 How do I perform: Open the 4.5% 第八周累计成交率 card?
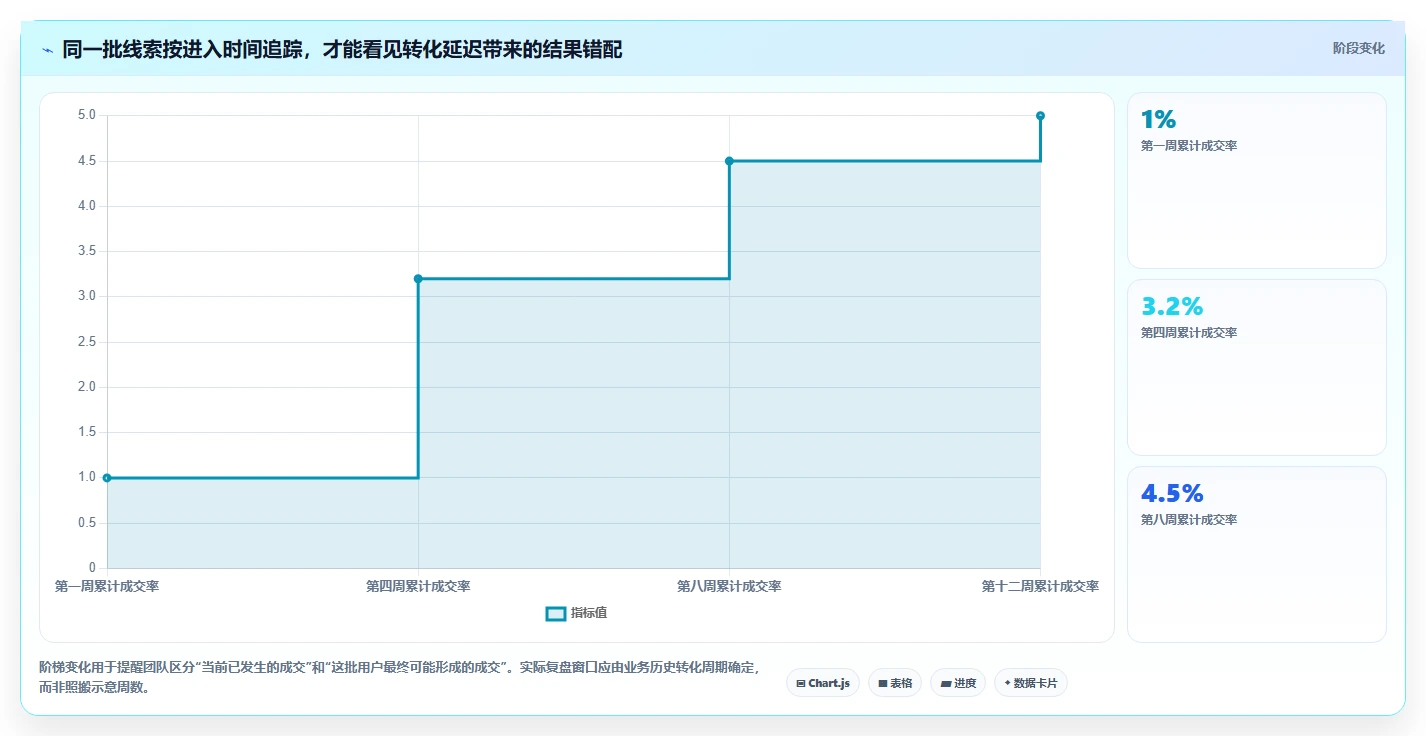pyautogui.click(x=1256, y=554)
